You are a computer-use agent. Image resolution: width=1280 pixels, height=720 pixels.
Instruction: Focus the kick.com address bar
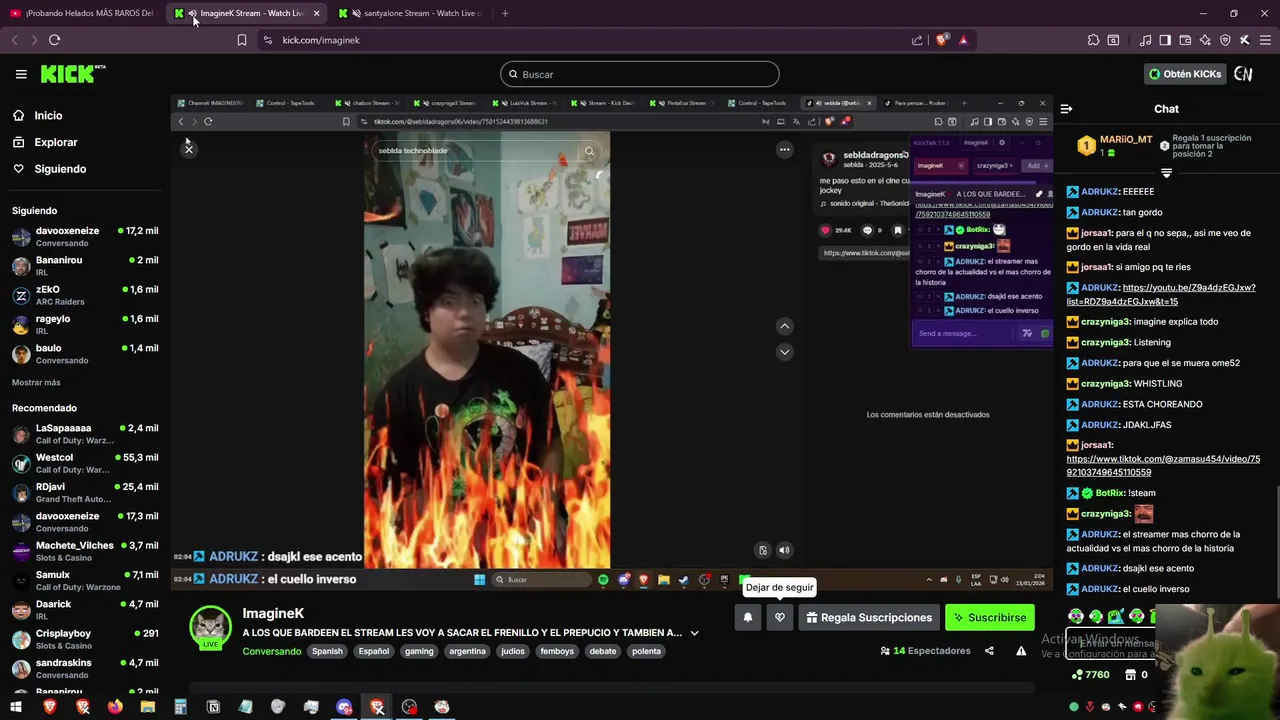[x=580, y=40]
